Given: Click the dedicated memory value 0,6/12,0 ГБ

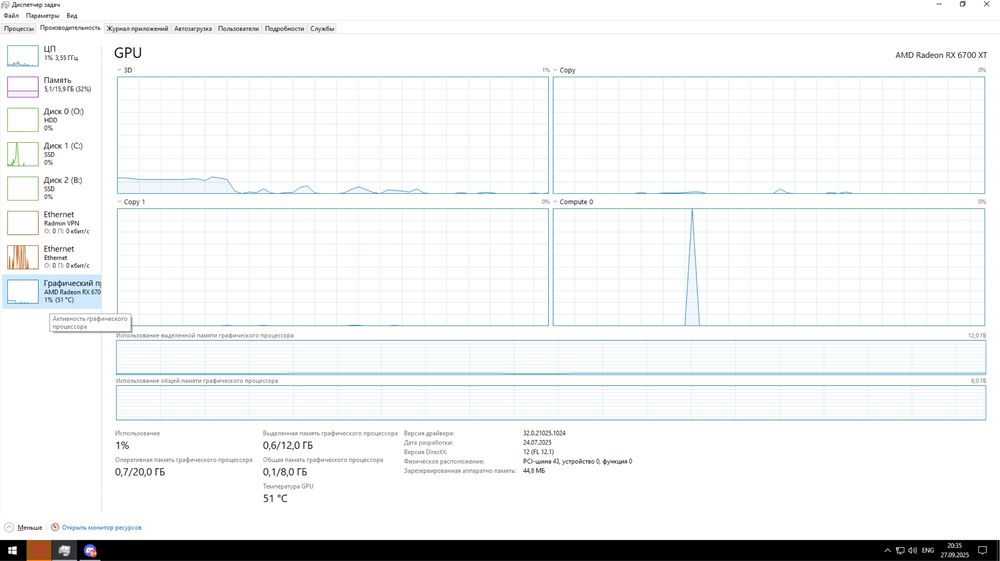Looking at the screenshot, I should click(288, 445).
